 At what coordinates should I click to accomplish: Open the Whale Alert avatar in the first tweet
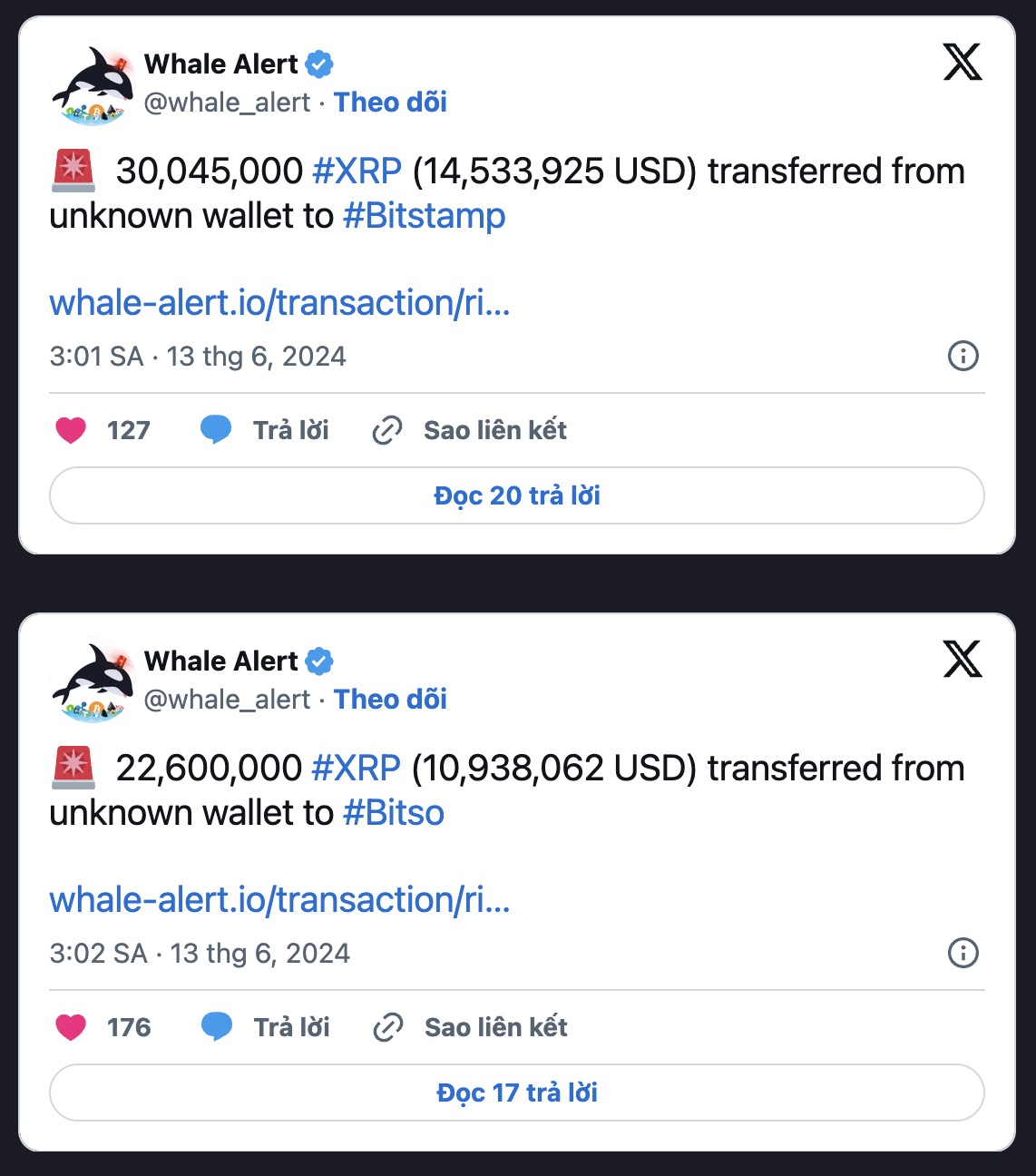coord(93,84)
